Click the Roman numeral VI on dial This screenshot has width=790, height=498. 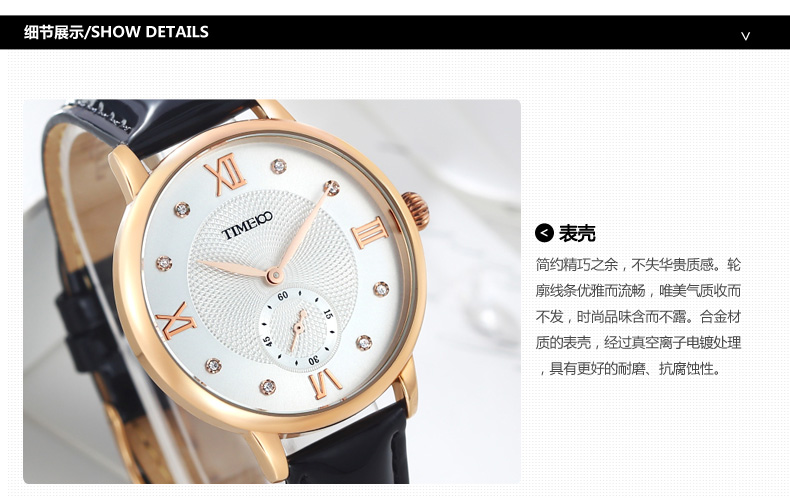pos(325,384)
